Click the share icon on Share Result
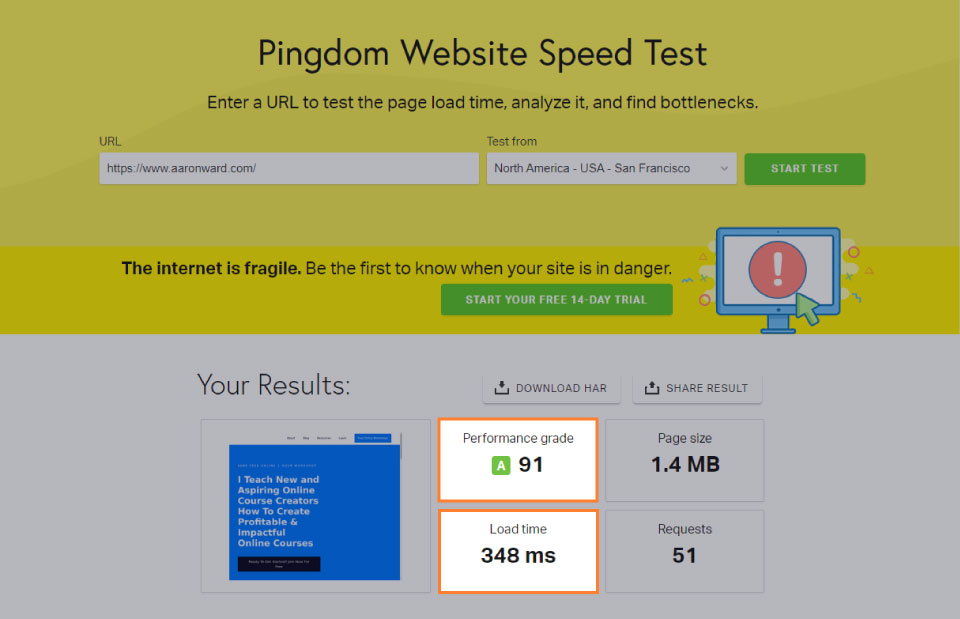The image size is (960, 619). pos(652,388)
